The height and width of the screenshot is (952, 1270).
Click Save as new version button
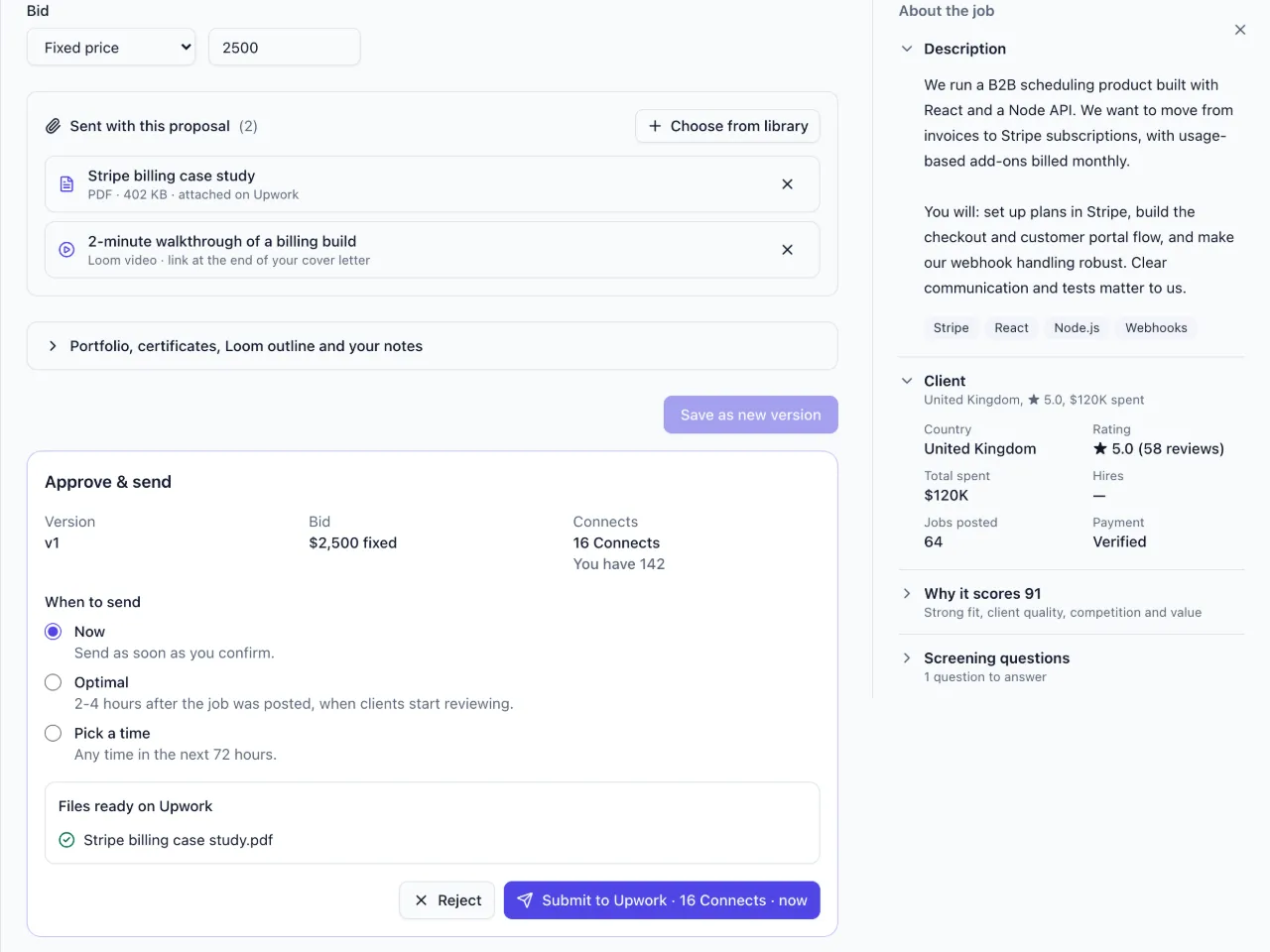click(751, 415)
